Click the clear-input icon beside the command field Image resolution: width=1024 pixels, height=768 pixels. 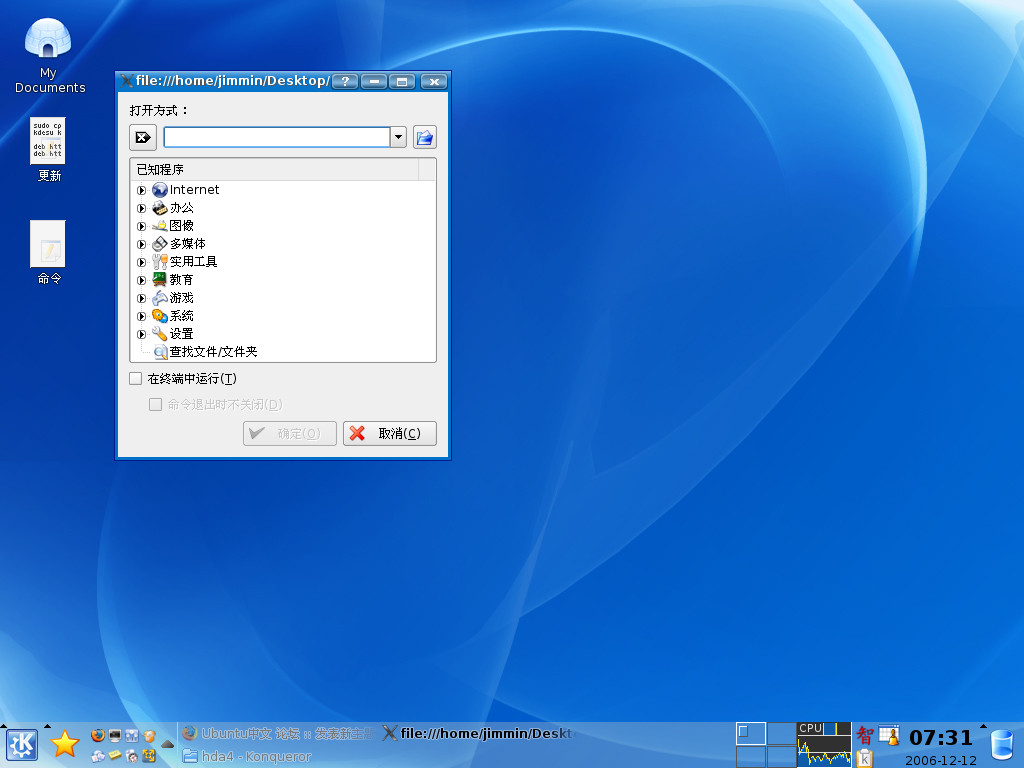(x=143, y=137)
